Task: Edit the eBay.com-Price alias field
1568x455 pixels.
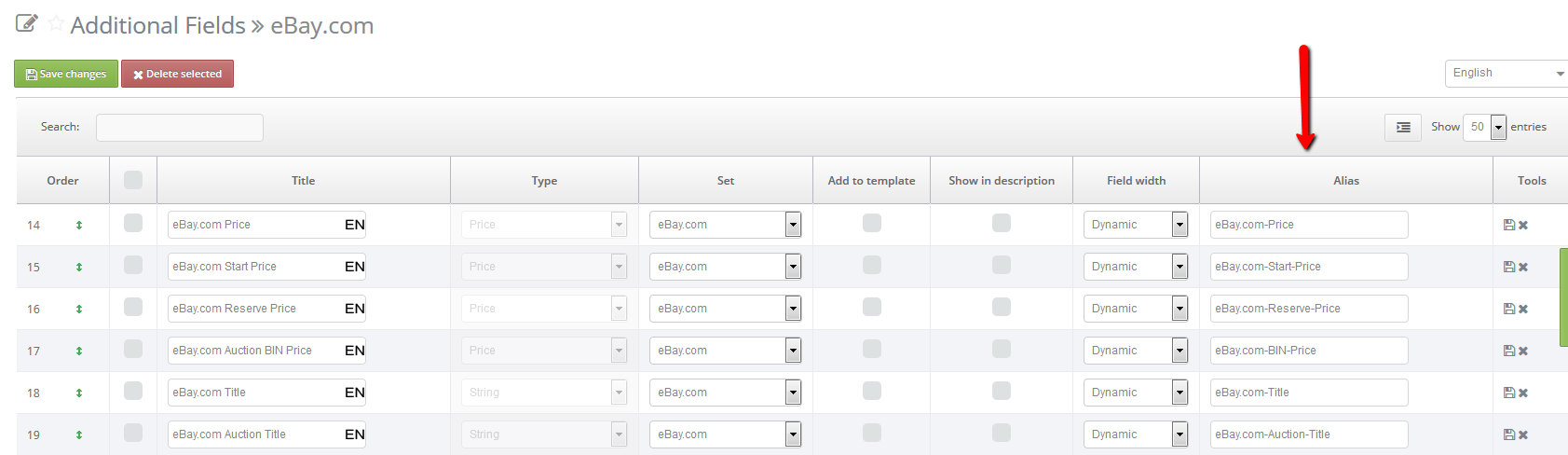Action: click(1309, 225)
